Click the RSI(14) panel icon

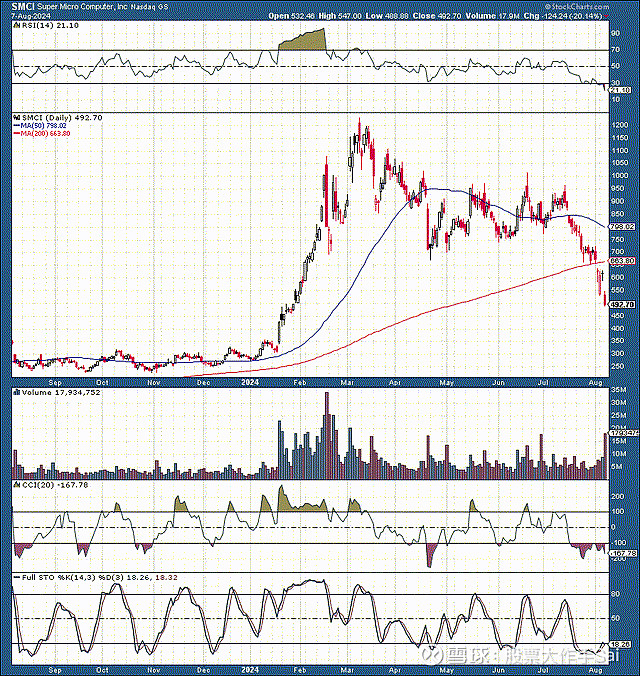(17, 25)
